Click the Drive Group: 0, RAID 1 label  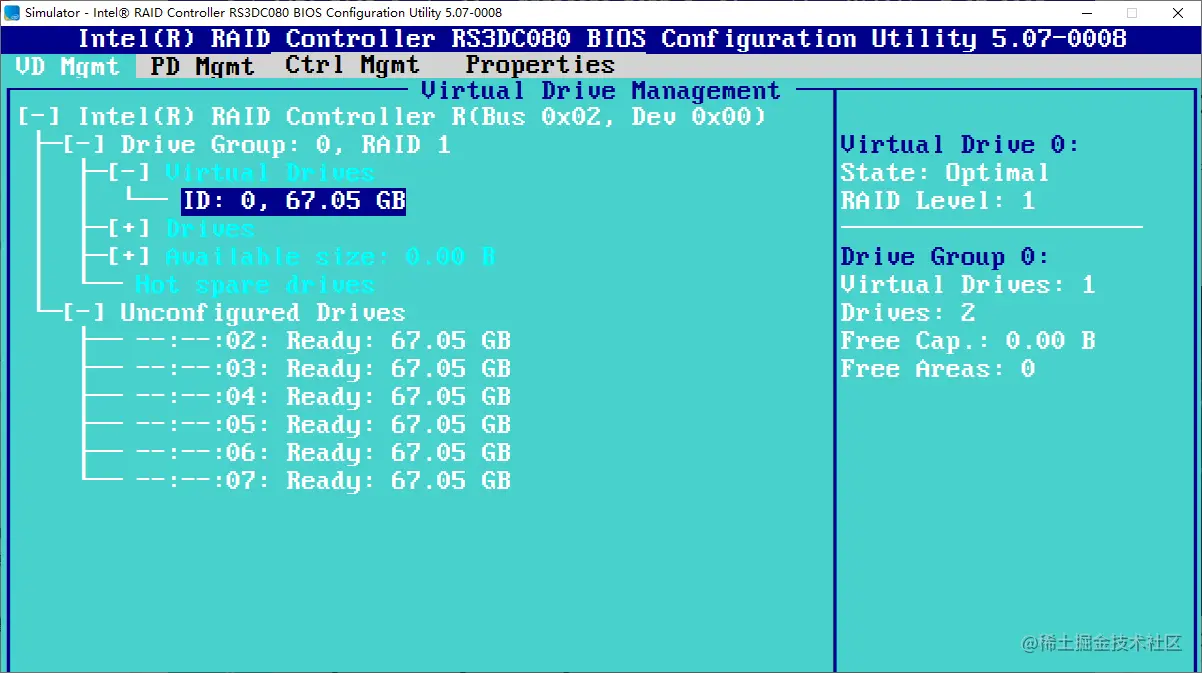point(286,146)
